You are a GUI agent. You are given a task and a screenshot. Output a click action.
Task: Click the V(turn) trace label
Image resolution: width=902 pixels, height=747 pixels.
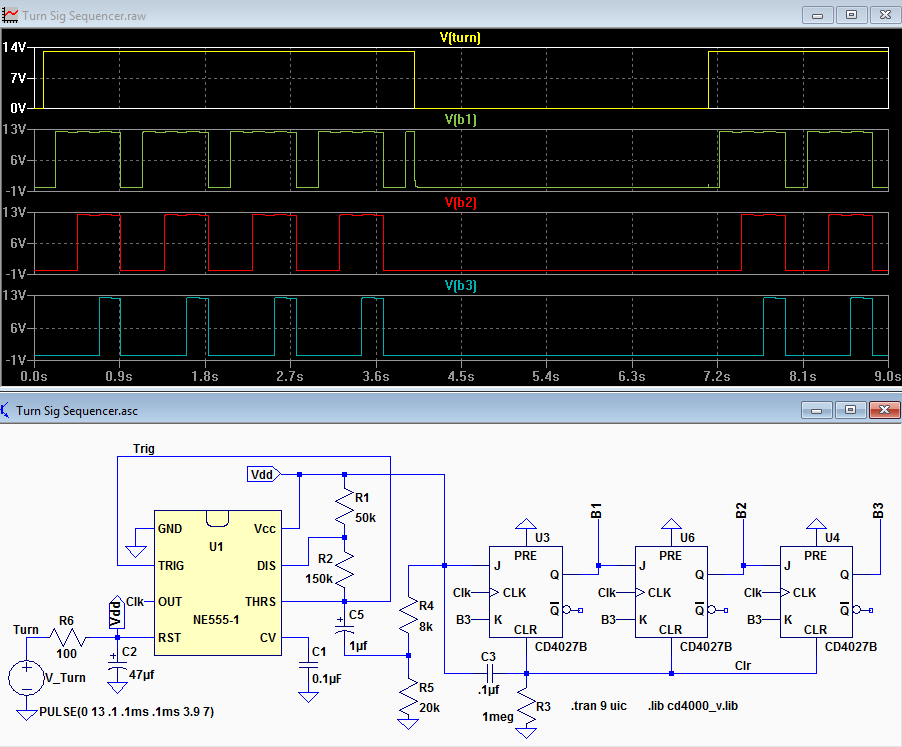(x=460, y=37)
